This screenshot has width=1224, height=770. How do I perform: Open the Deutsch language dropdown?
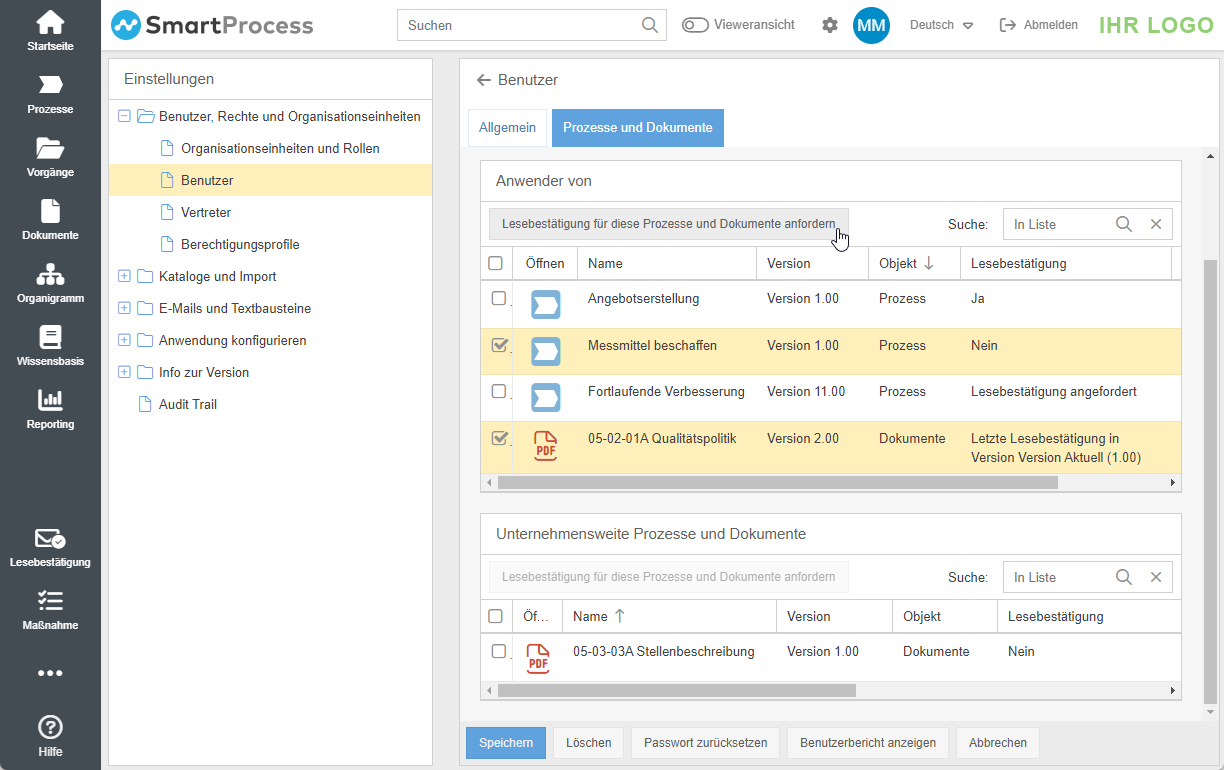coord(941,25)
